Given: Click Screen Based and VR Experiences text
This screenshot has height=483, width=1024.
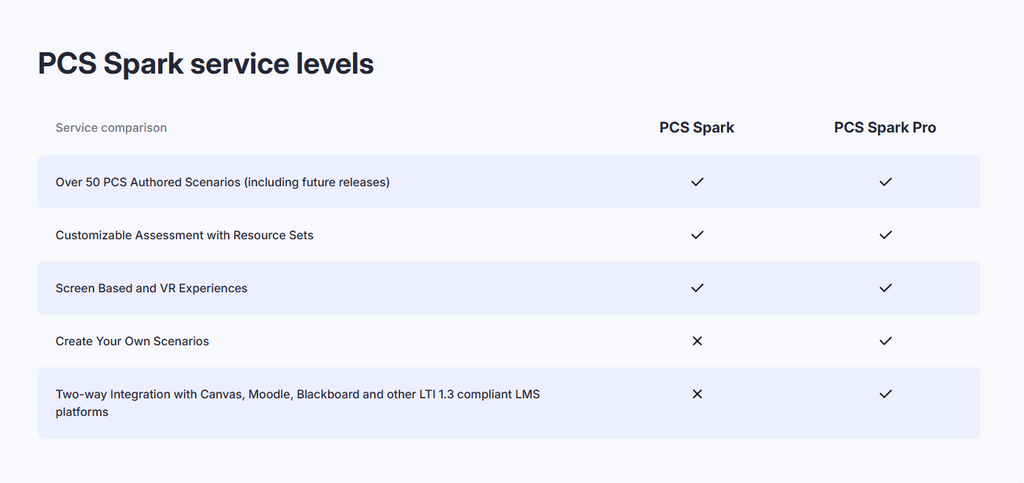Looking at the screenshot, I should (151, 288).
